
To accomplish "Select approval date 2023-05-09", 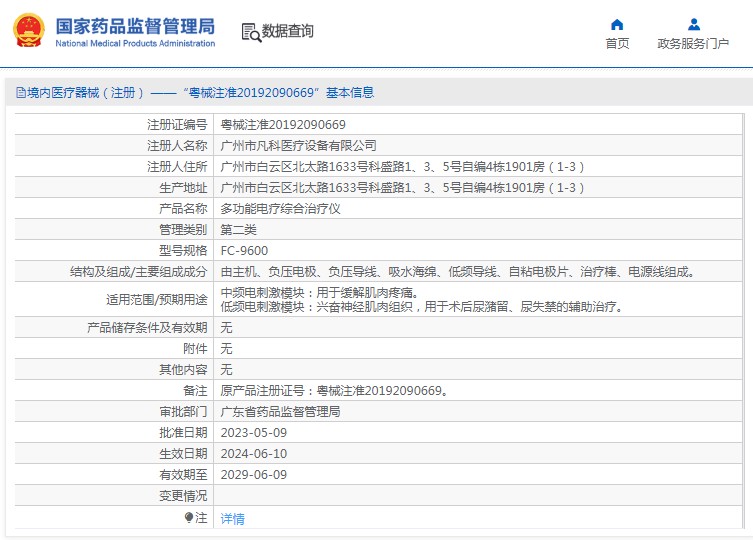I will pos(254,433).
